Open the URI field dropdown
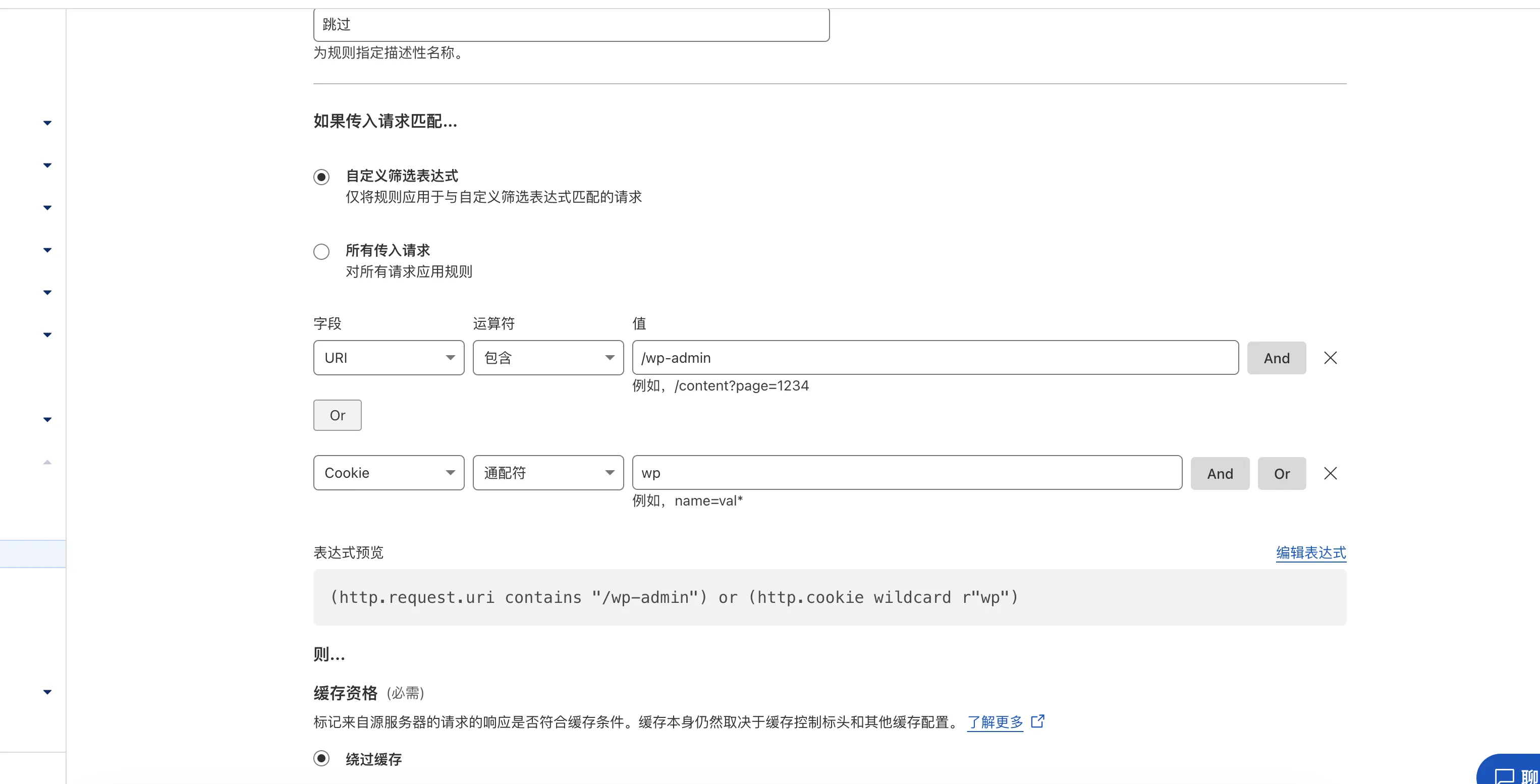This screenshot has height=784, width=1540. [x=389, y=358]
